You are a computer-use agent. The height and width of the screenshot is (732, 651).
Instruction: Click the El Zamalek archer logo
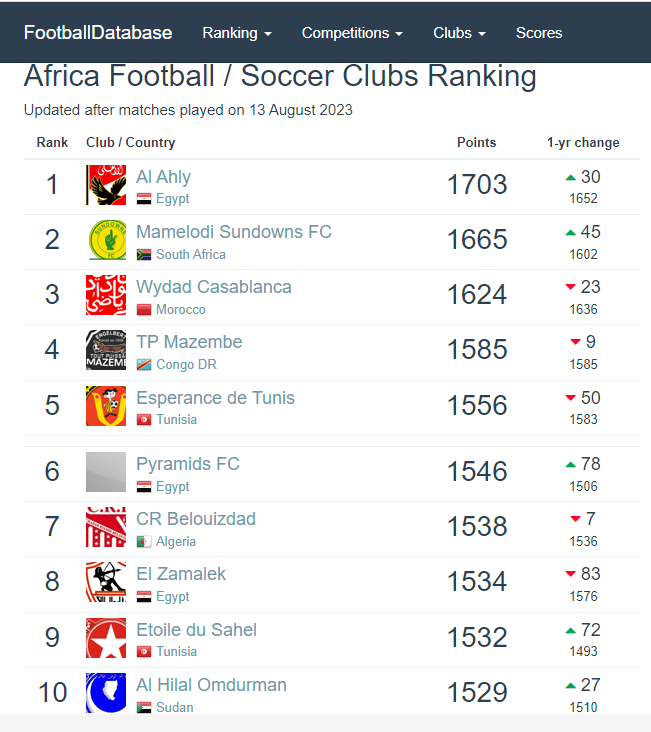point(106,582)
